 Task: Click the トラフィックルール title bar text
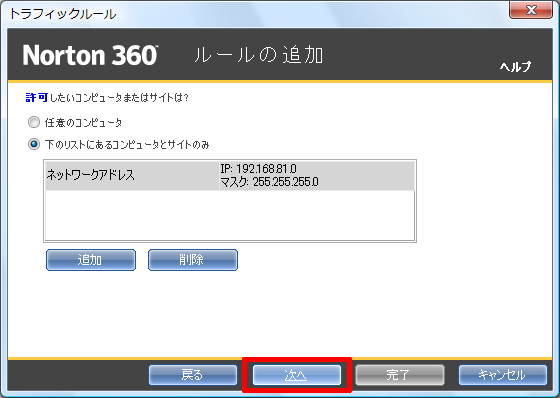click(63, 14)
